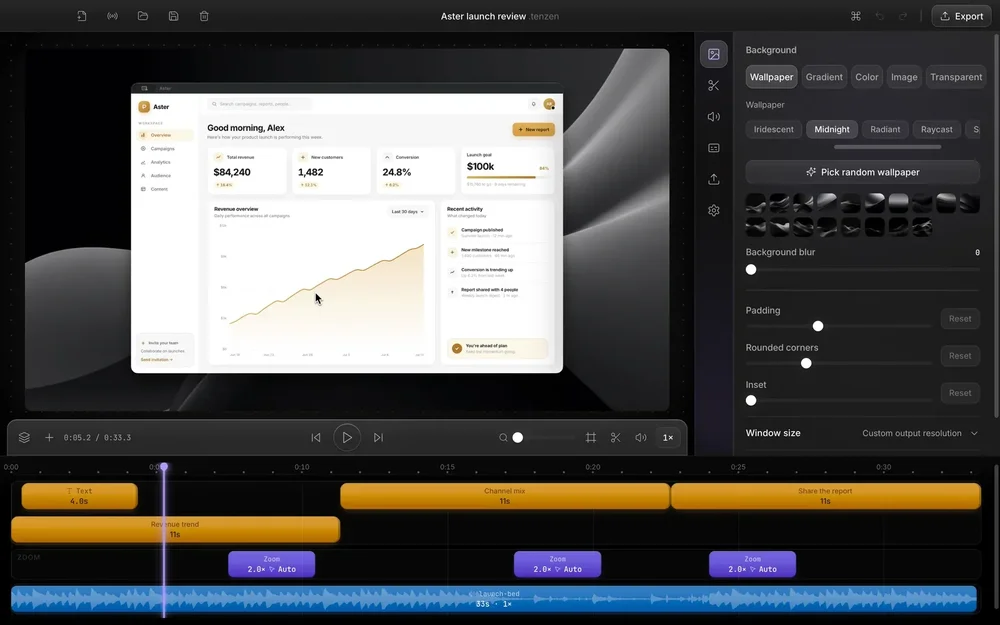
Task: Select the last wallpaper thumbnail in top row
Action: 969,203
